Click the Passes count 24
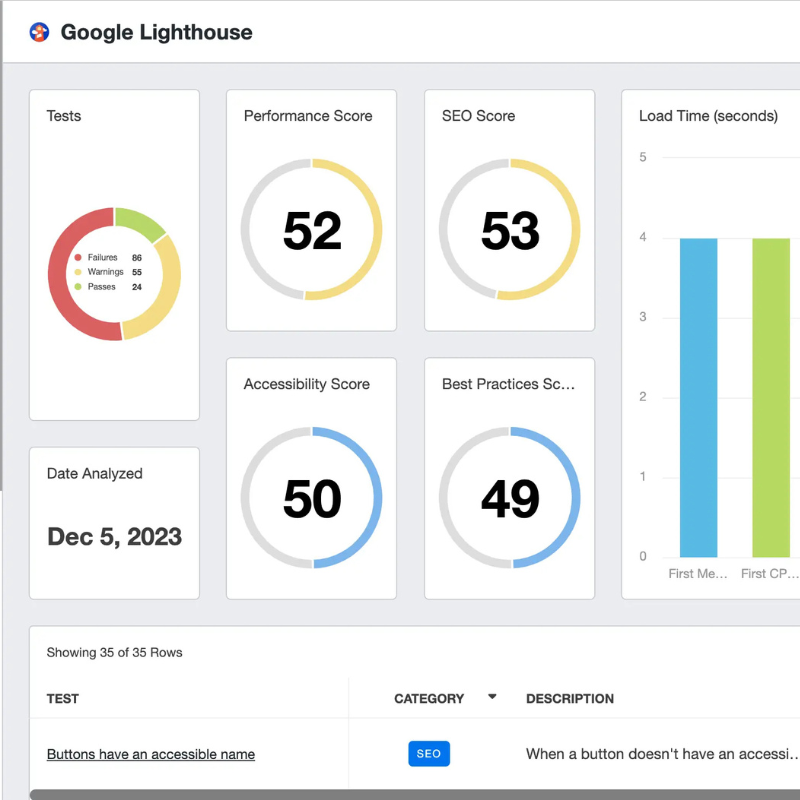This screenshot has width=800, height=800. [137, 287]
